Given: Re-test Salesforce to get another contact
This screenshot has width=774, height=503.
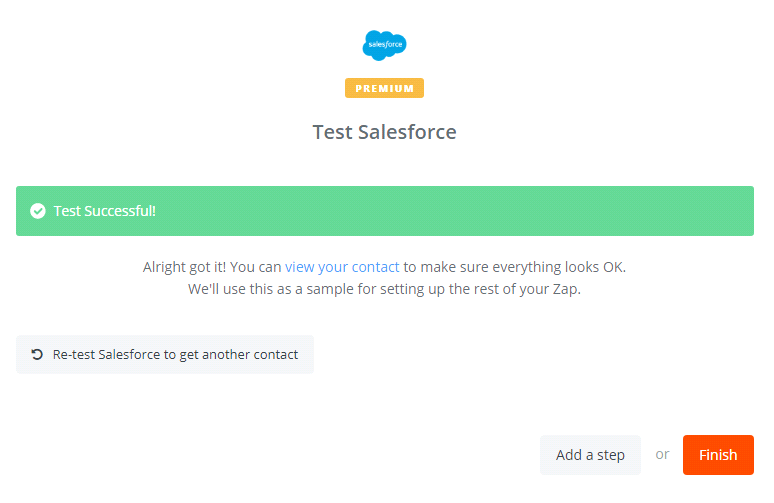Looking at the screenshot, I should [x=165, y=354].
